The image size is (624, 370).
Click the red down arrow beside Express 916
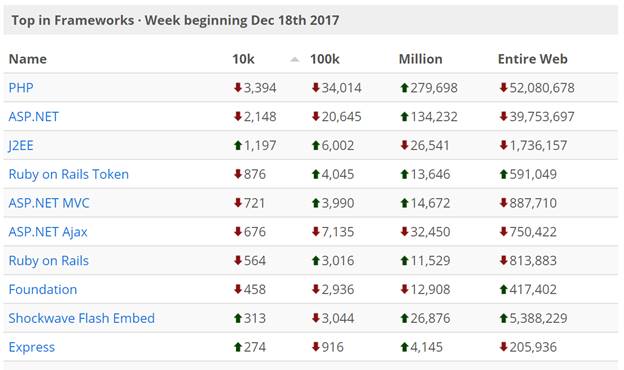(316, 347)
